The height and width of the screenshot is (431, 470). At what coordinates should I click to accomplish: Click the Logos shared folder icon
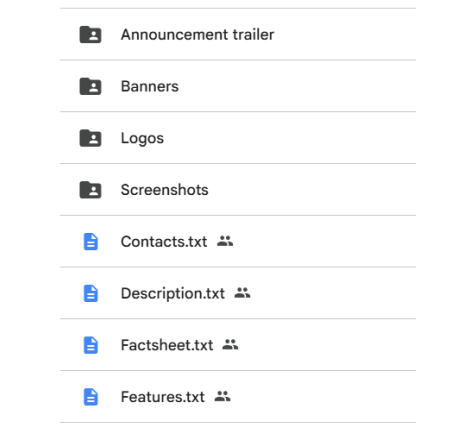(x=90, y=138)
